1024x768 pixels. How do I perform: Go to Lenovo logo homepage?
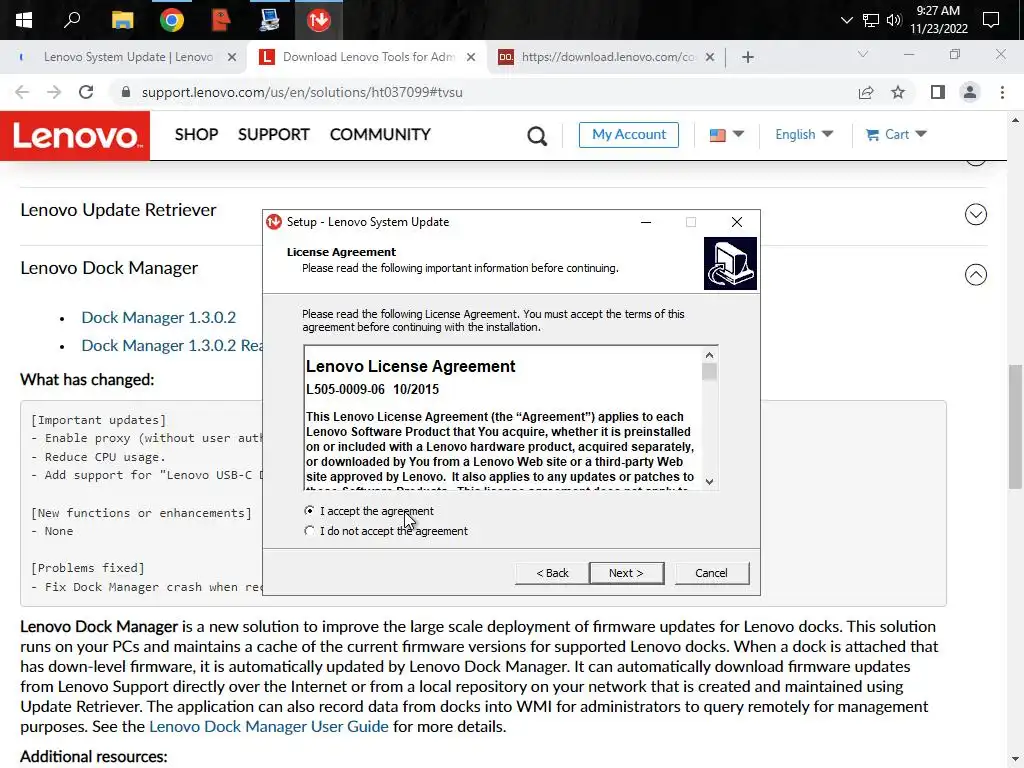click(75, 135)
